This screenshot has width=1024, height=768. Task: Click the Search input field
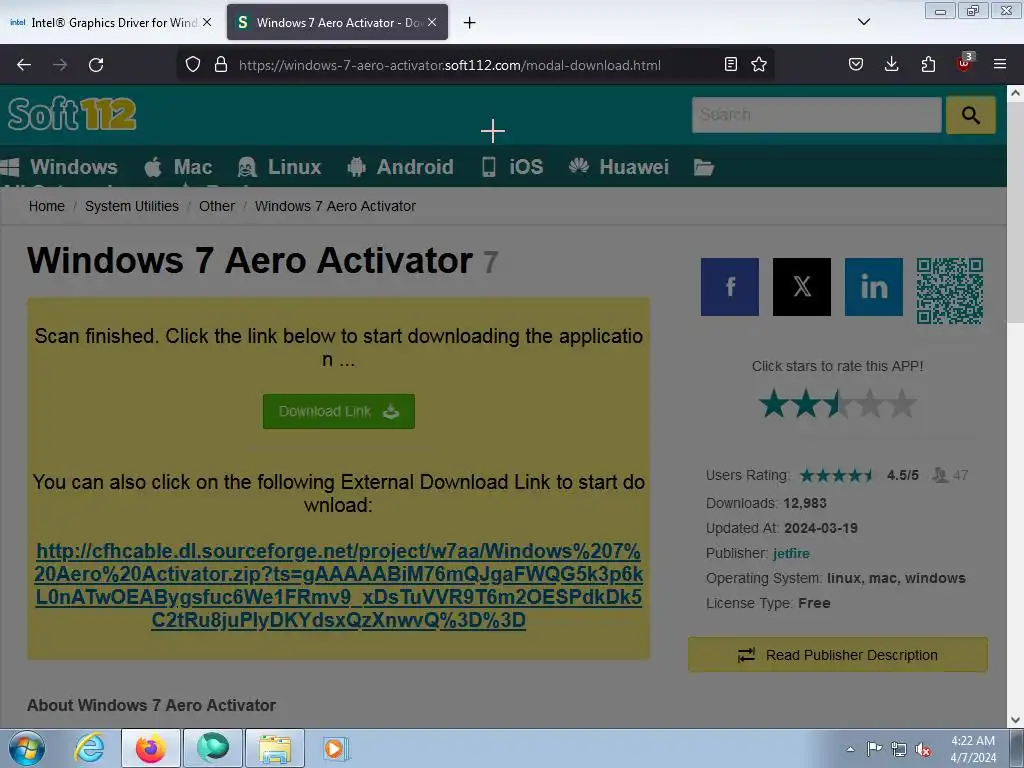pos(816,115)
